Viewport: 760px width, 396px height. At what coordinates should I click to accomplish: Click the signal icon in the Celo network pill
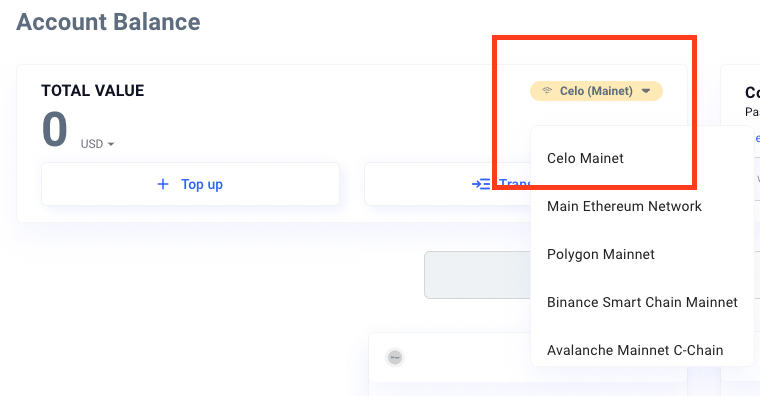[x=547, y=91]
